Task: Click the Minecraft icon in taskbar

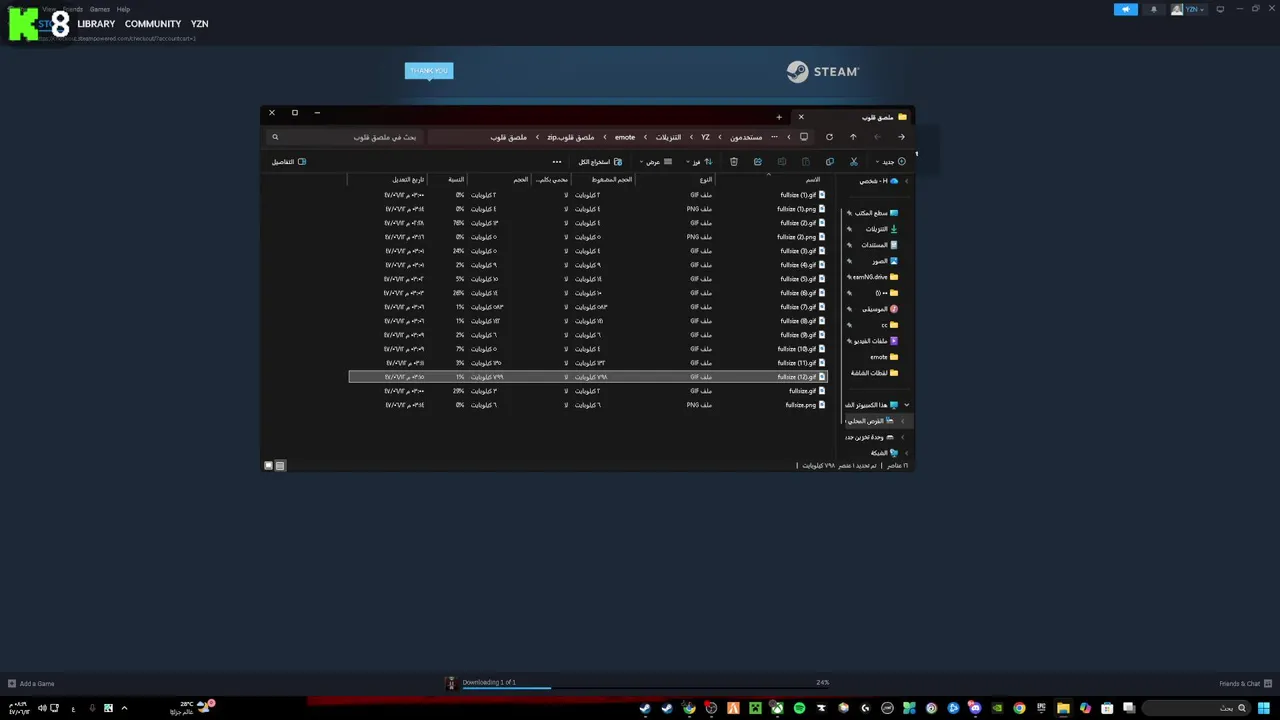Action: point(755,708)
